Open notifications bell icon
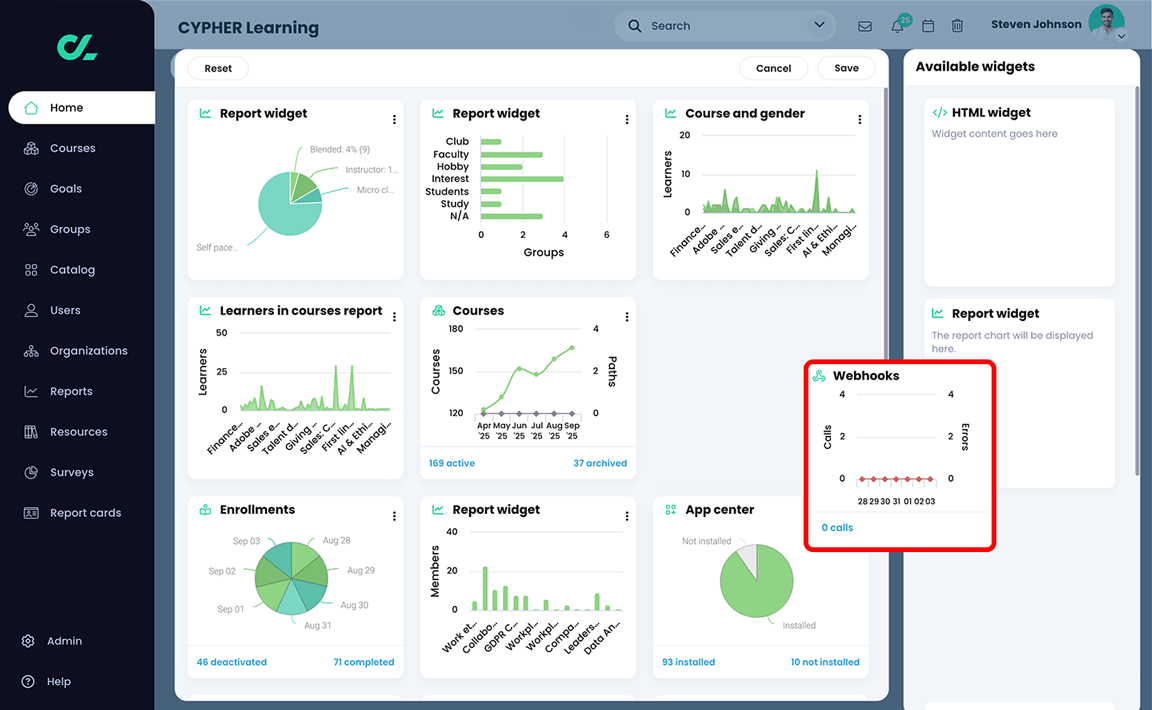Screen dimensions: 1152x710 click(898, 26)
